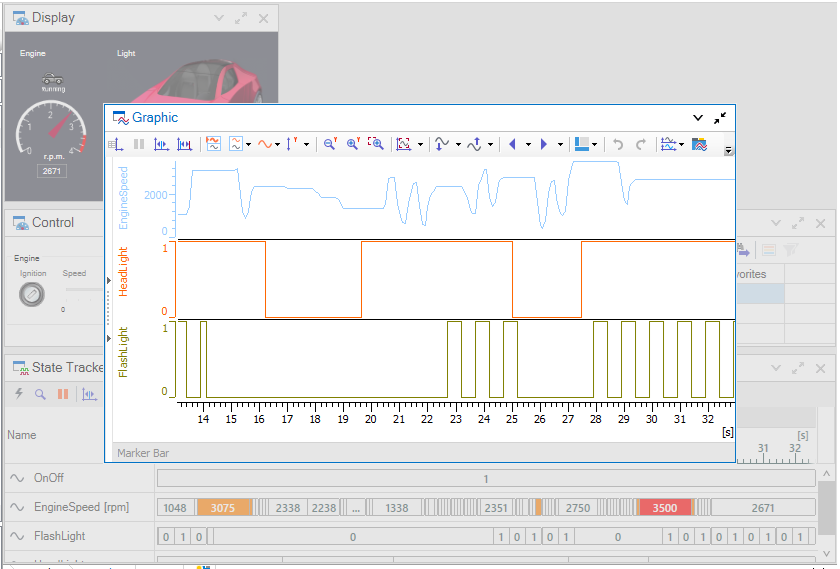Open the Display panel chevron menu
Viewport: 840px width, 569px height.
click(219, 18)
